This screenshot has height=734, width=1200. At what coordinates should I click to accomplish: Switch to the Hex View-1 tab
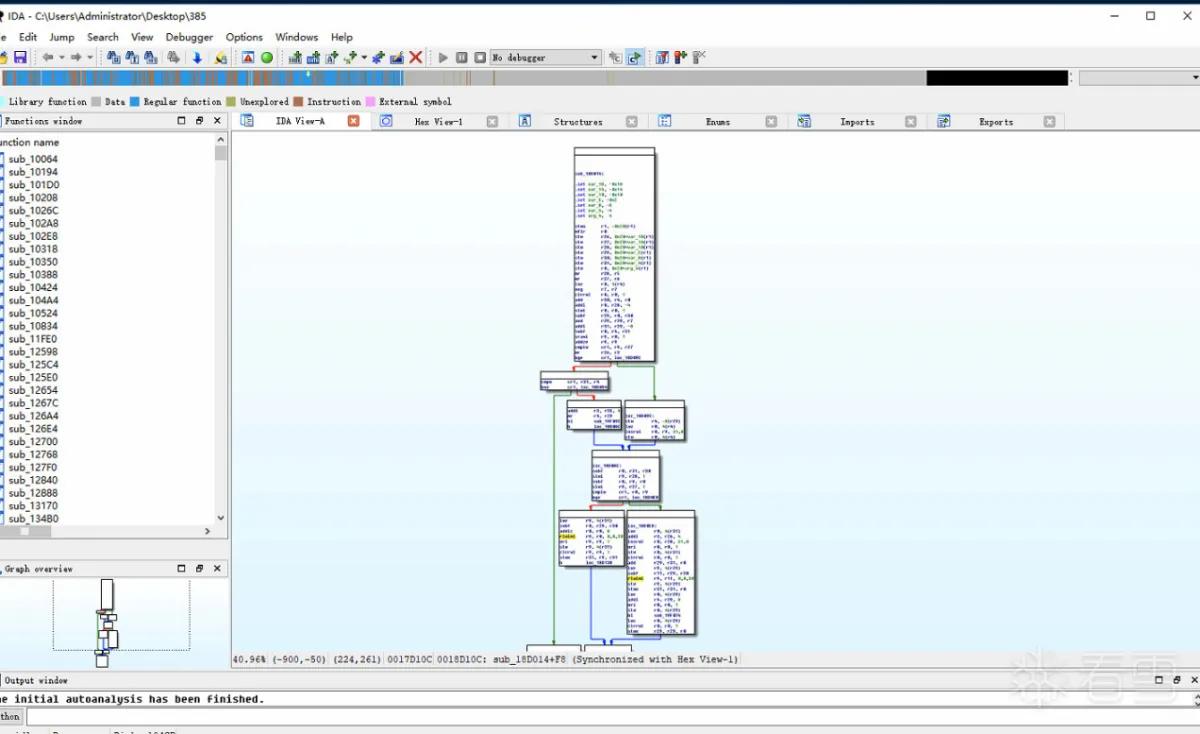click(x=438, y=122)
